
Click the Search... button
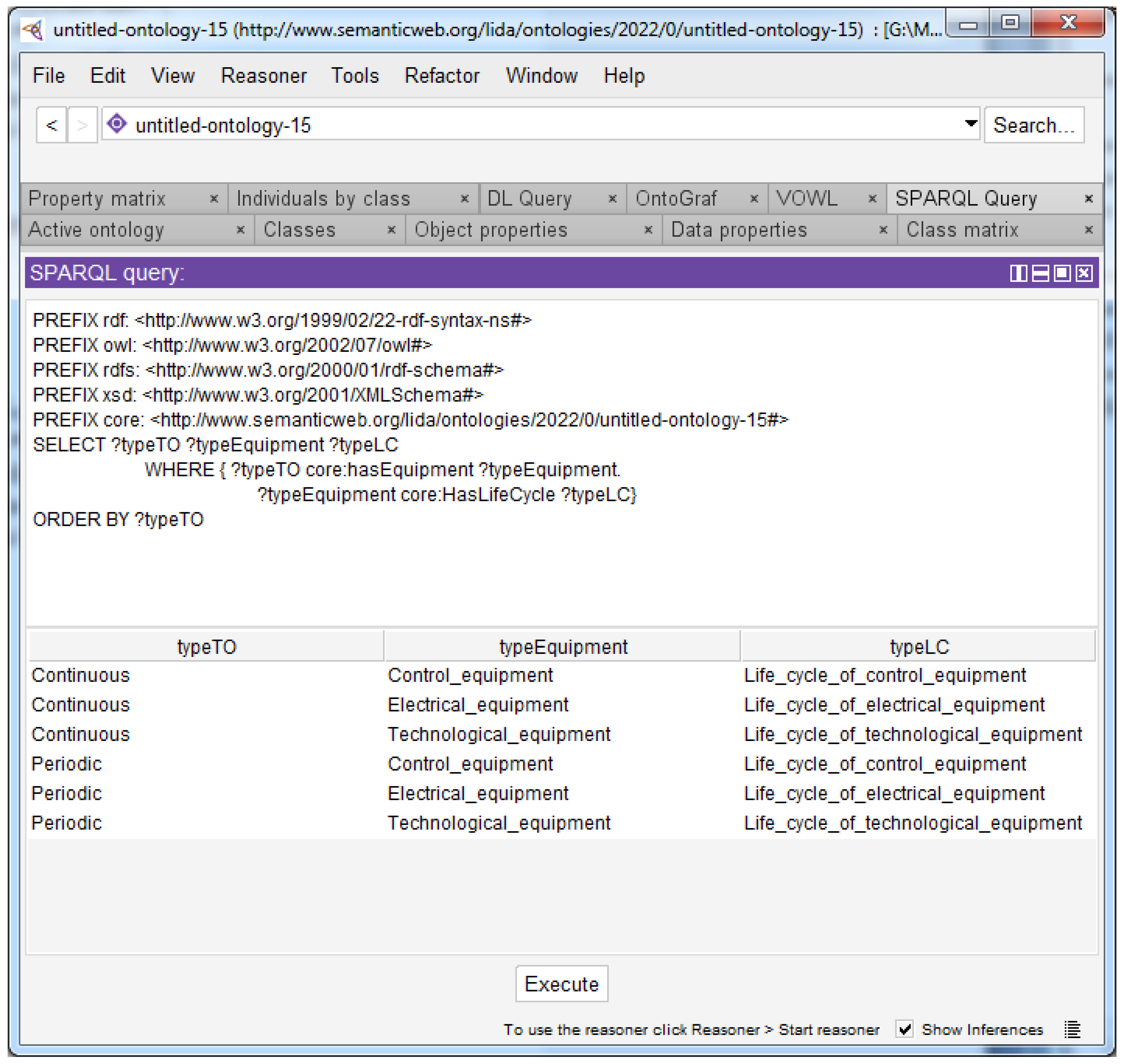(x=1034, y=125)
